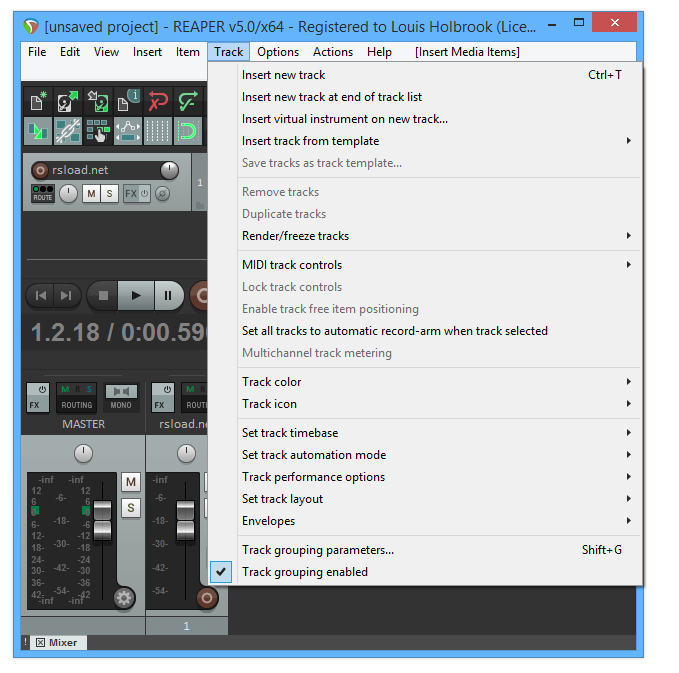Click [Insert Media Items] in menu bar

click(467, 52)
